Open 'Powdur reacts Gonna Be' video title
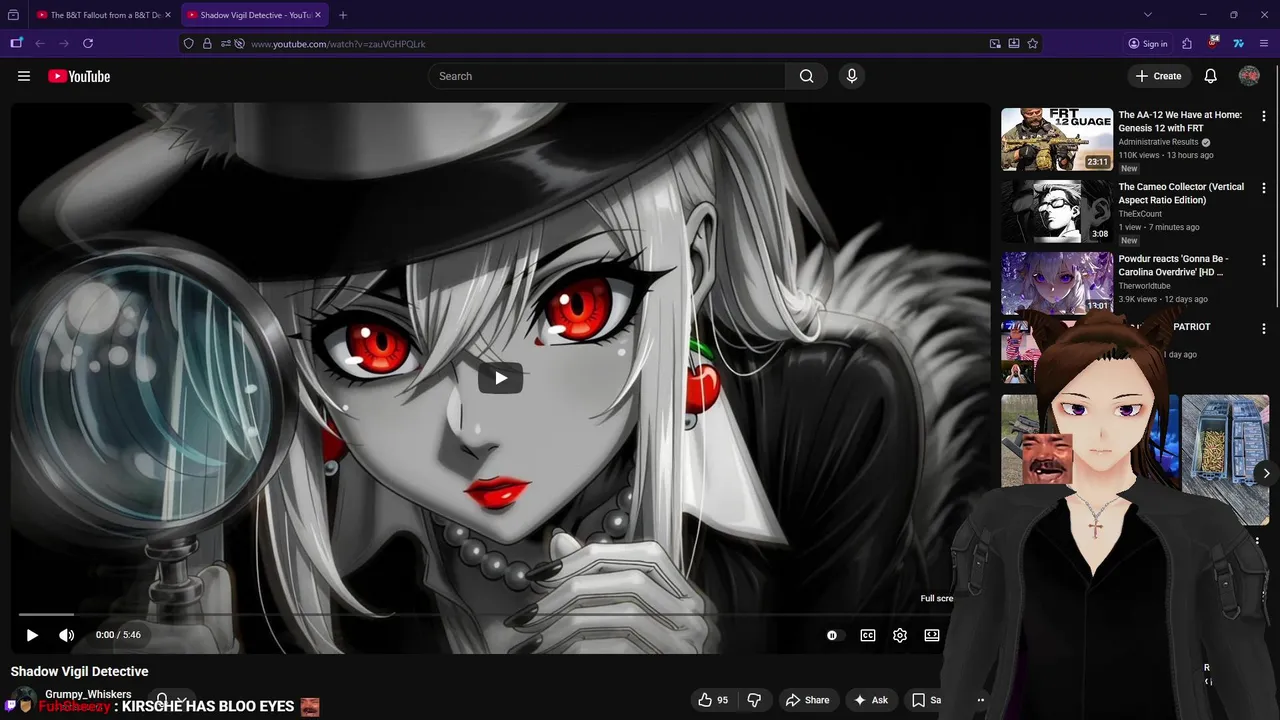 1173,265
